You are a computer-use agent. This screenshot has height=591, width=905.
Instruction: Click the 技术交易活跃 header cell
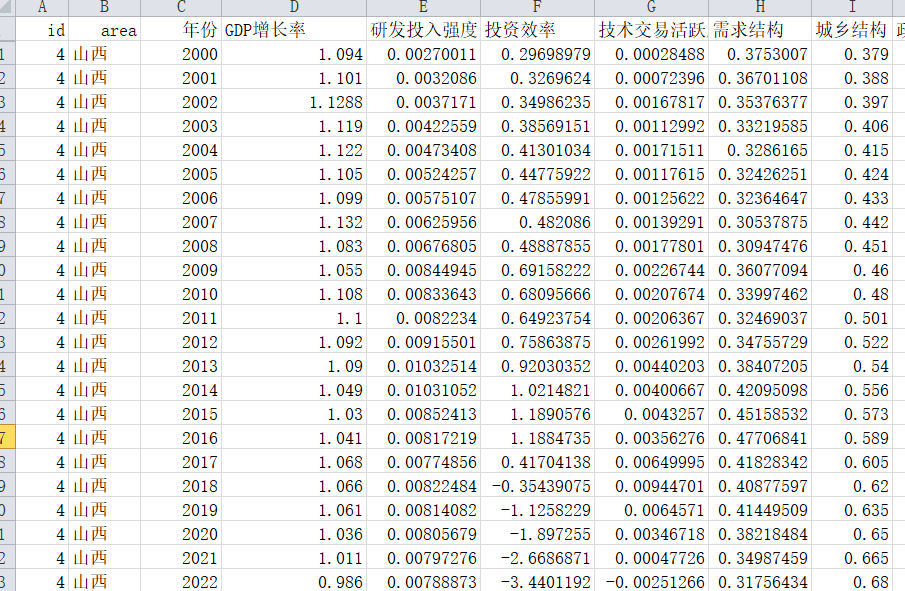[652, 29]
